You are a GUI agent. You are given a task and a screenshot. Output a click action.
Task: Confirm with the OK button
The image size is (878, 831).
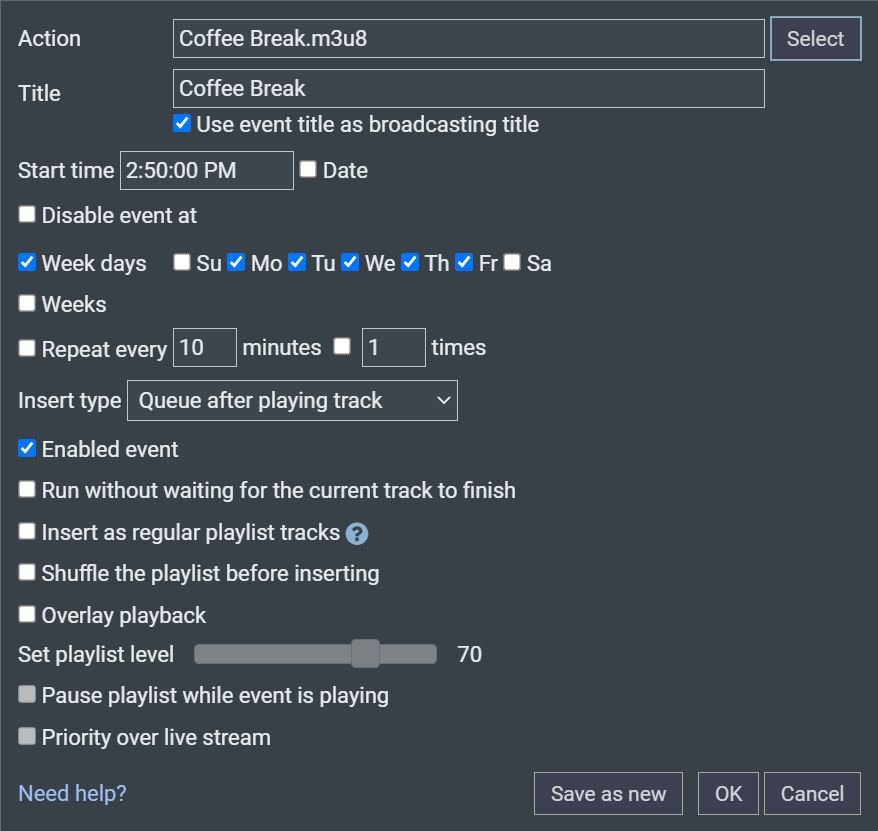pyautogui.click(x=728, y=793)
